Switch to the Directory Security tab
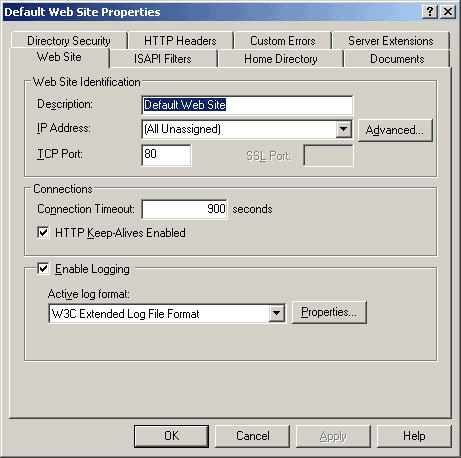The width and height of the screenshot is (461, 458). (69, 41)
